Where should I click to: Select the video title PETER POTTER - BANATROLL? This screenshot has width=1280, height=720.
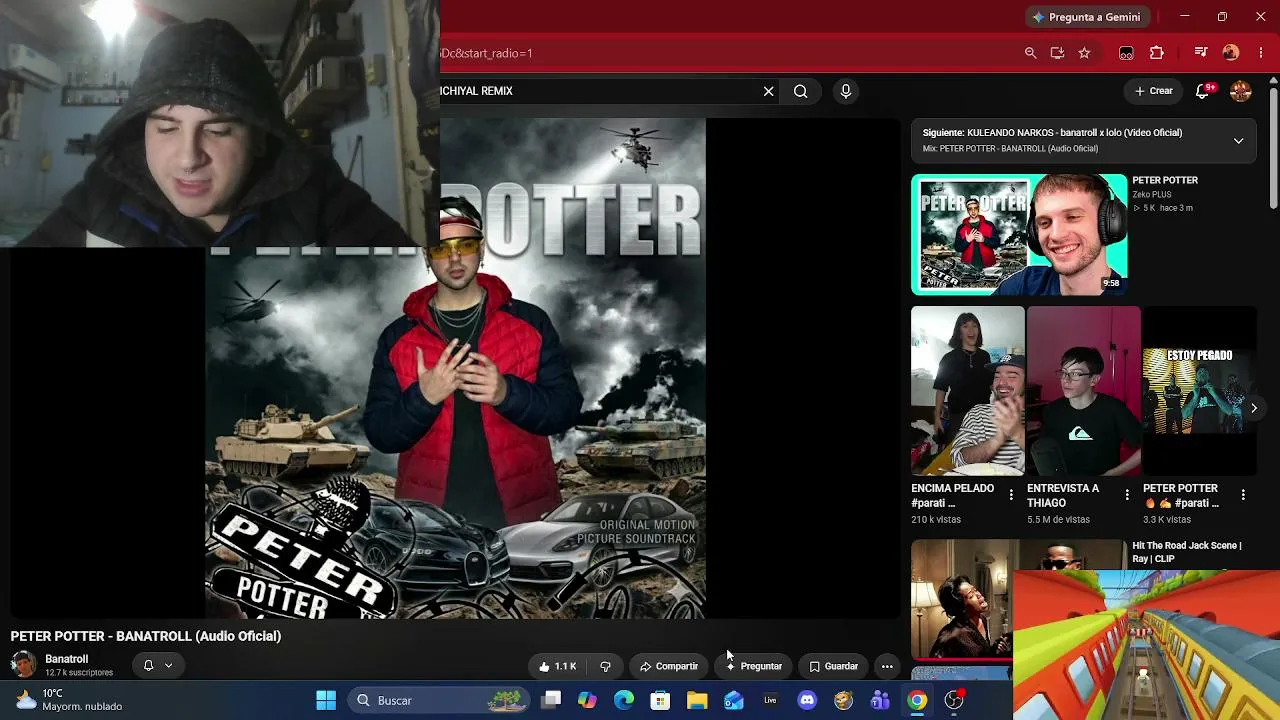click(146, 636)
